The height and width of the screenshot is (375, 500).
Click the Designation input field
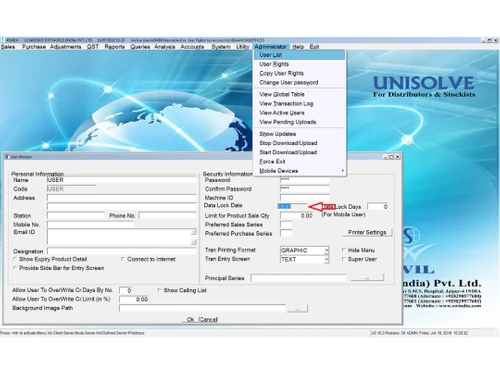tap(121, 251)
